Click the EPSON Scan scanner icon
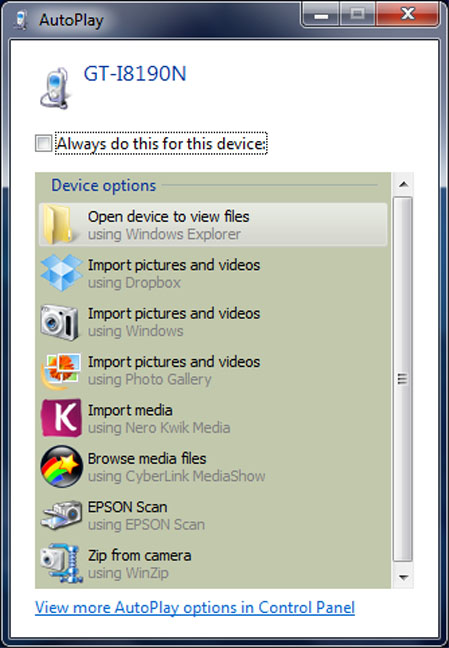The width and height of the screenshot is (449, 648). coord(61,515)
